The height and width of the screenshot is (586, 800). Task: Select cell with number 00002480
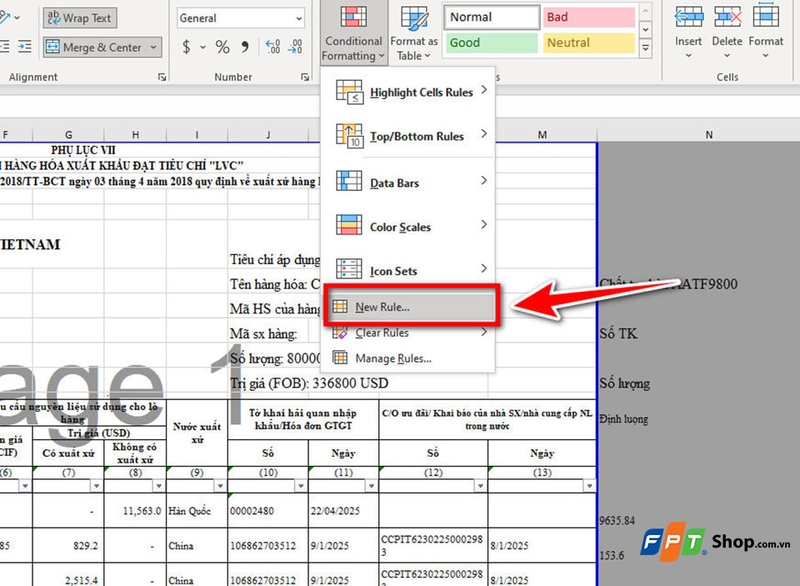268,511
